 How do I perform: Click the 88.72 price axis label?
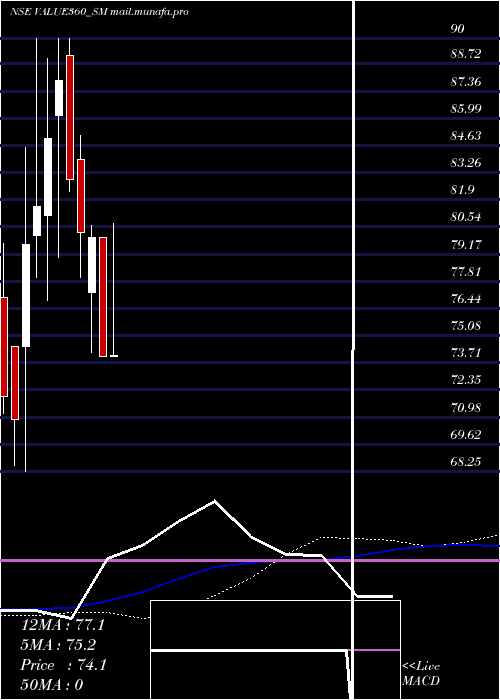pyautogui.click(x=466, y=54)
